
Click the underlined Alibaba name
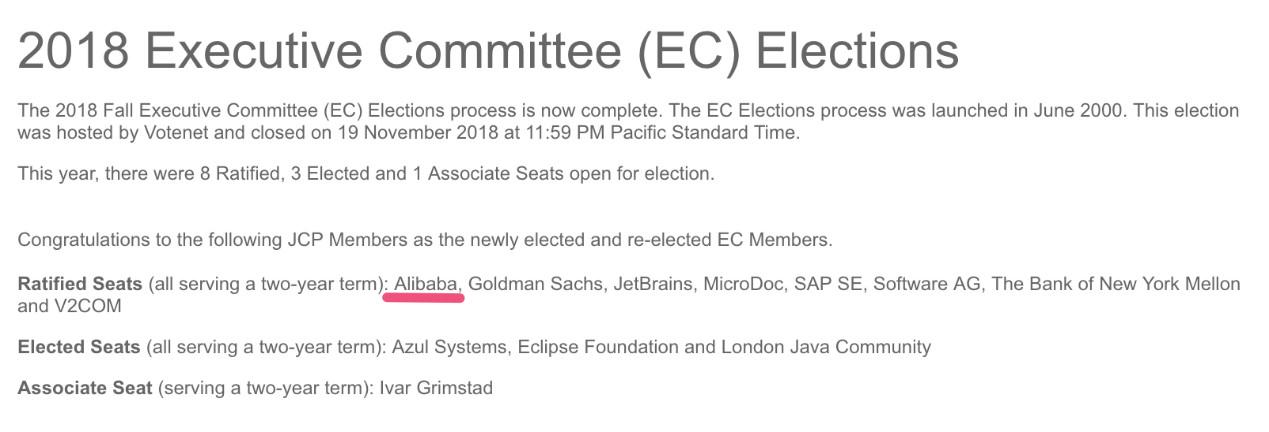tap(426, 284)
